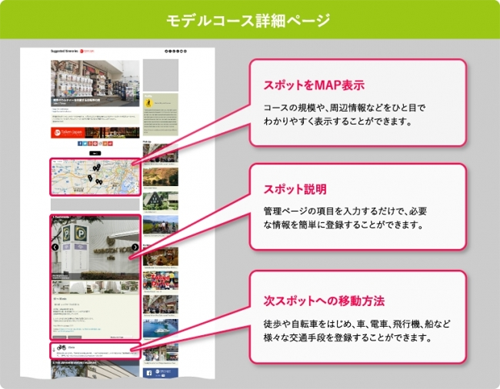Open the yellow profile avatar icon
The image size is (500, 389).
148,103
